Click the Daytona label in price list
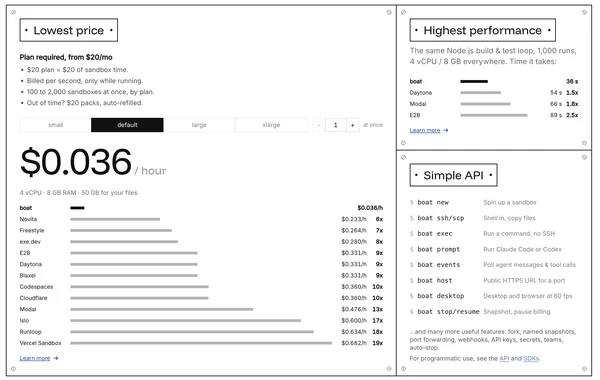Screen dimensions: 600x380 click(x=31, y=264)
